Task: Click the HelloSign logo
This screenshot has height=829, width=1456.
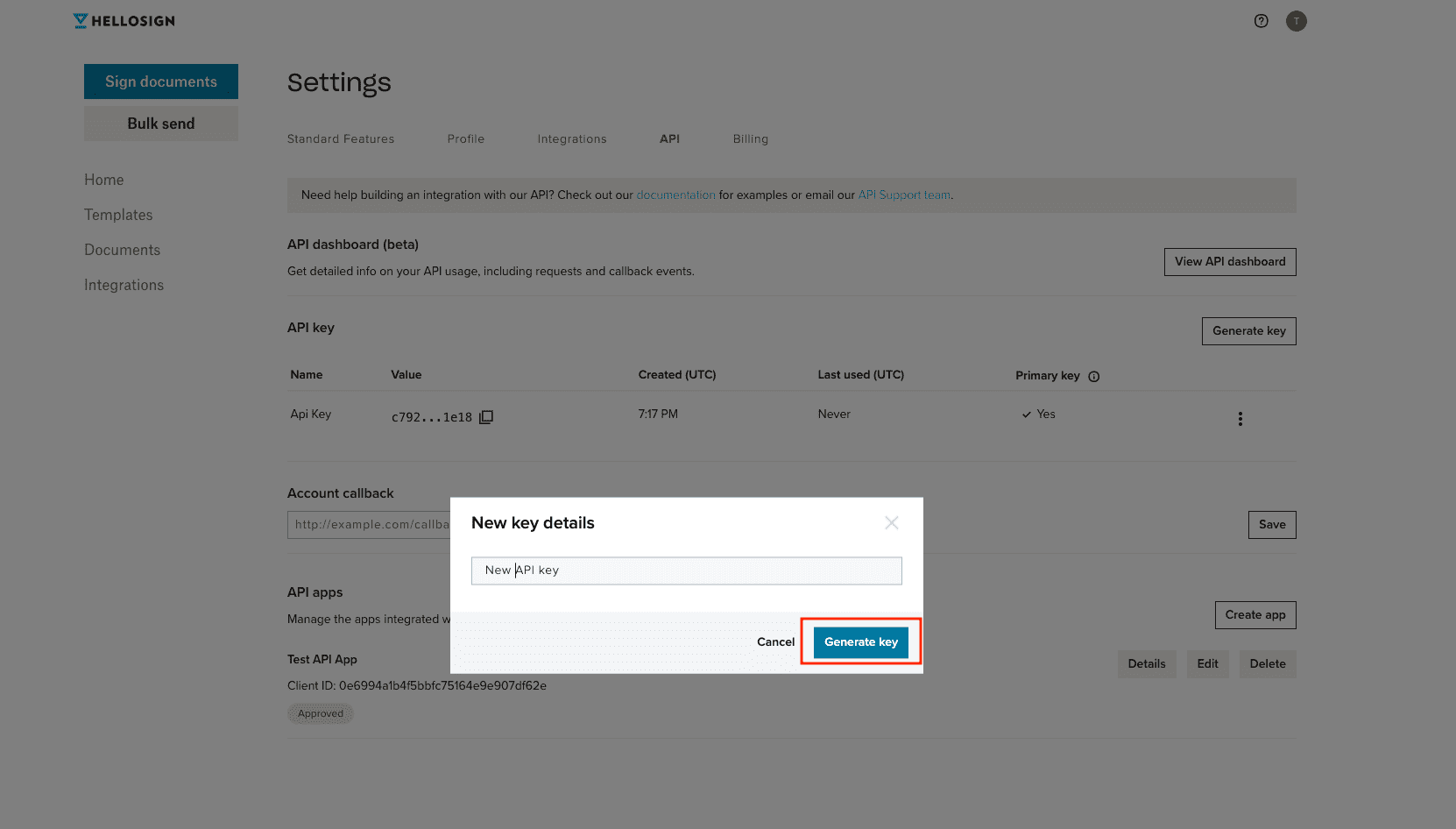Action: pos(124,20)
